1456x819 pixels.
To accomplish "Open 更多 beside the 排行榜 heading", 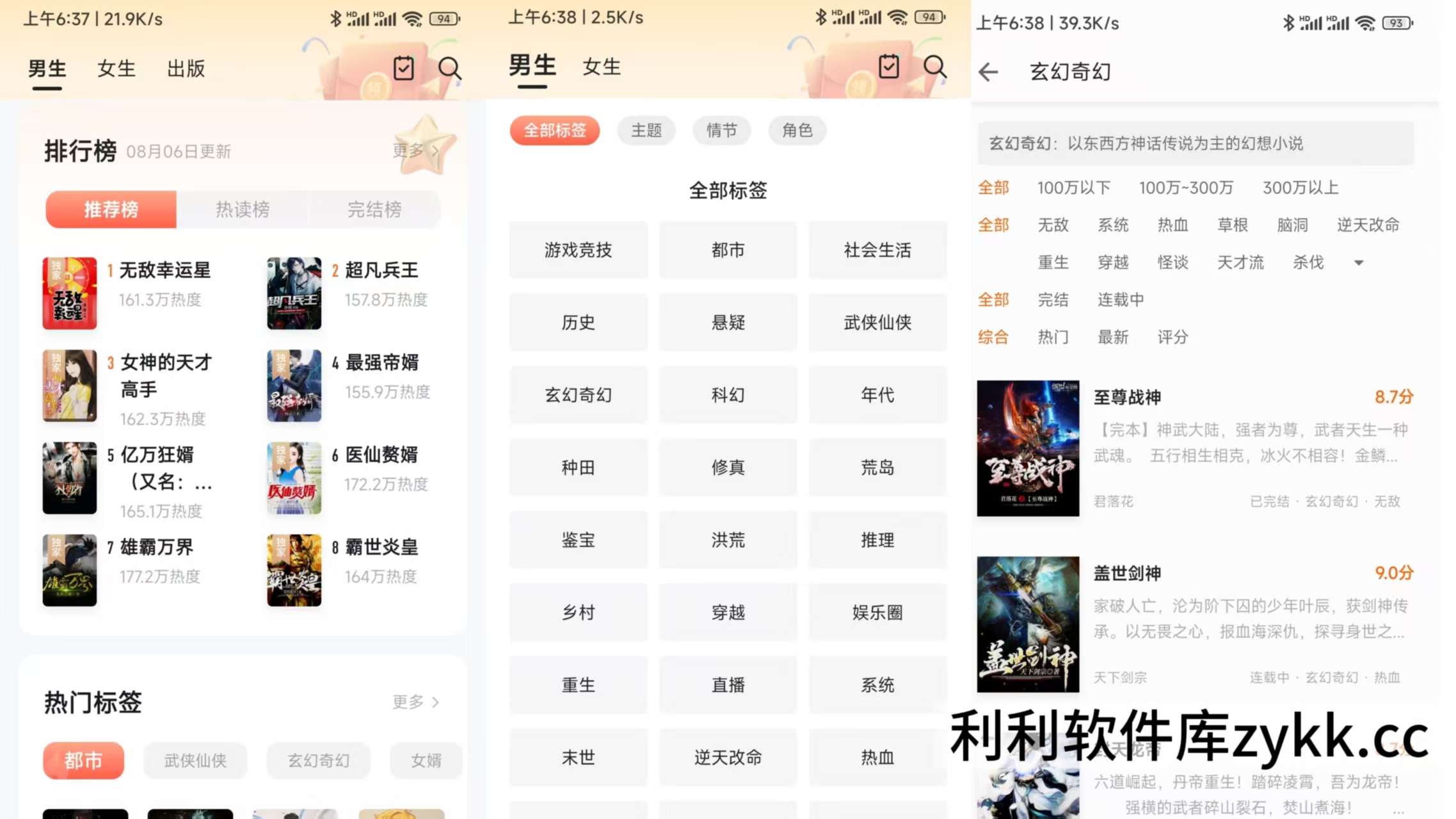I will tap(416, 150).
